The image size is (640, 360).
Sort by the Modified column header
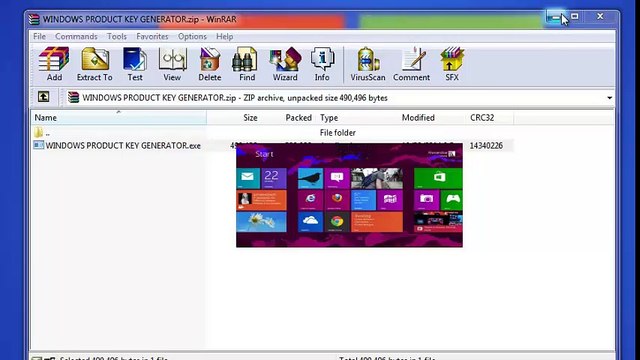tap(432, 118)
